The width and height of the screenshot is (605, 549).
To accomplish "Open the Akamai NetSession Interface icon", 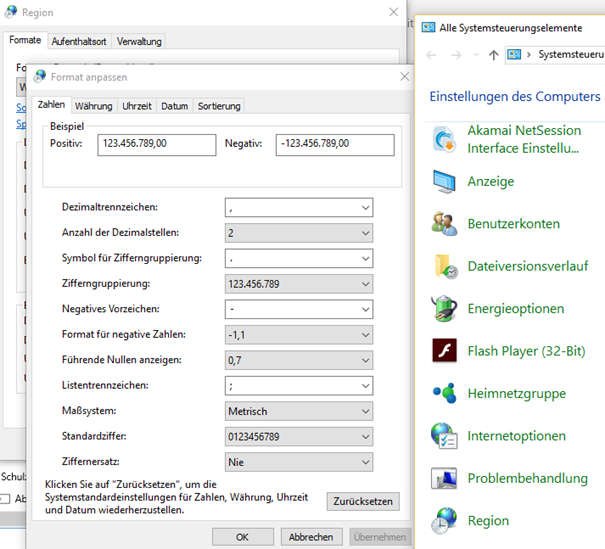I will [445, 139].
